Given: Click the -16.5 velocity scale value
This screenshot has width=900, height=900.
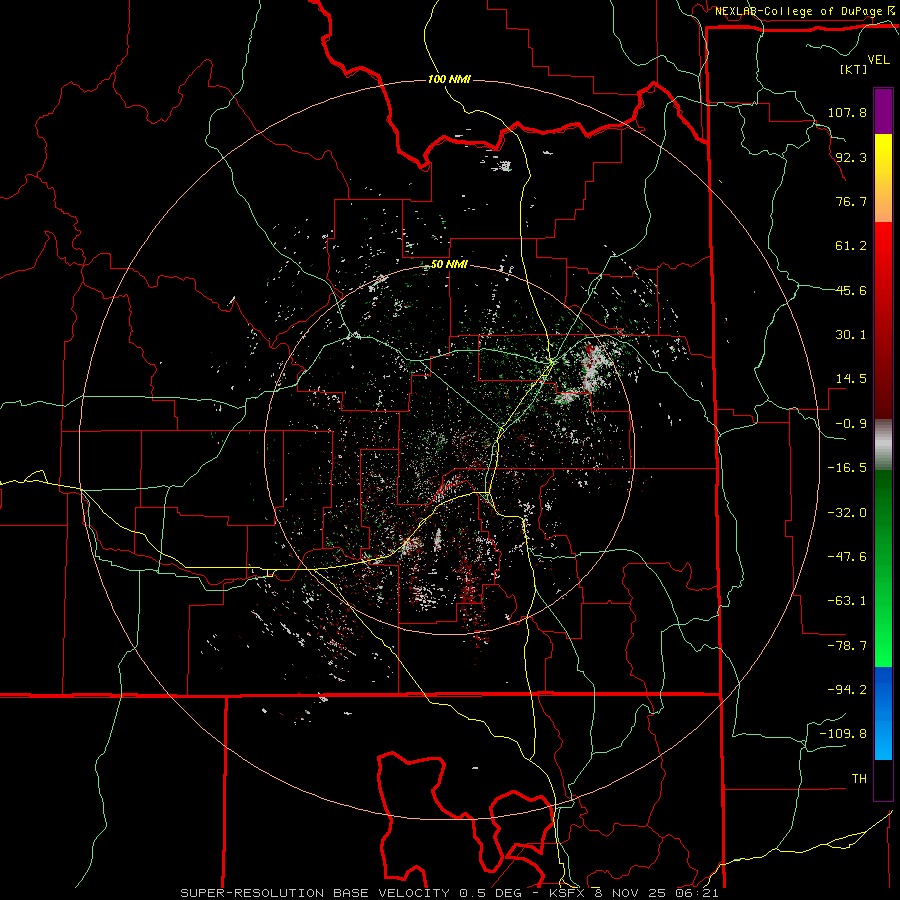Looking at the screenshot, I should (847, 468).
